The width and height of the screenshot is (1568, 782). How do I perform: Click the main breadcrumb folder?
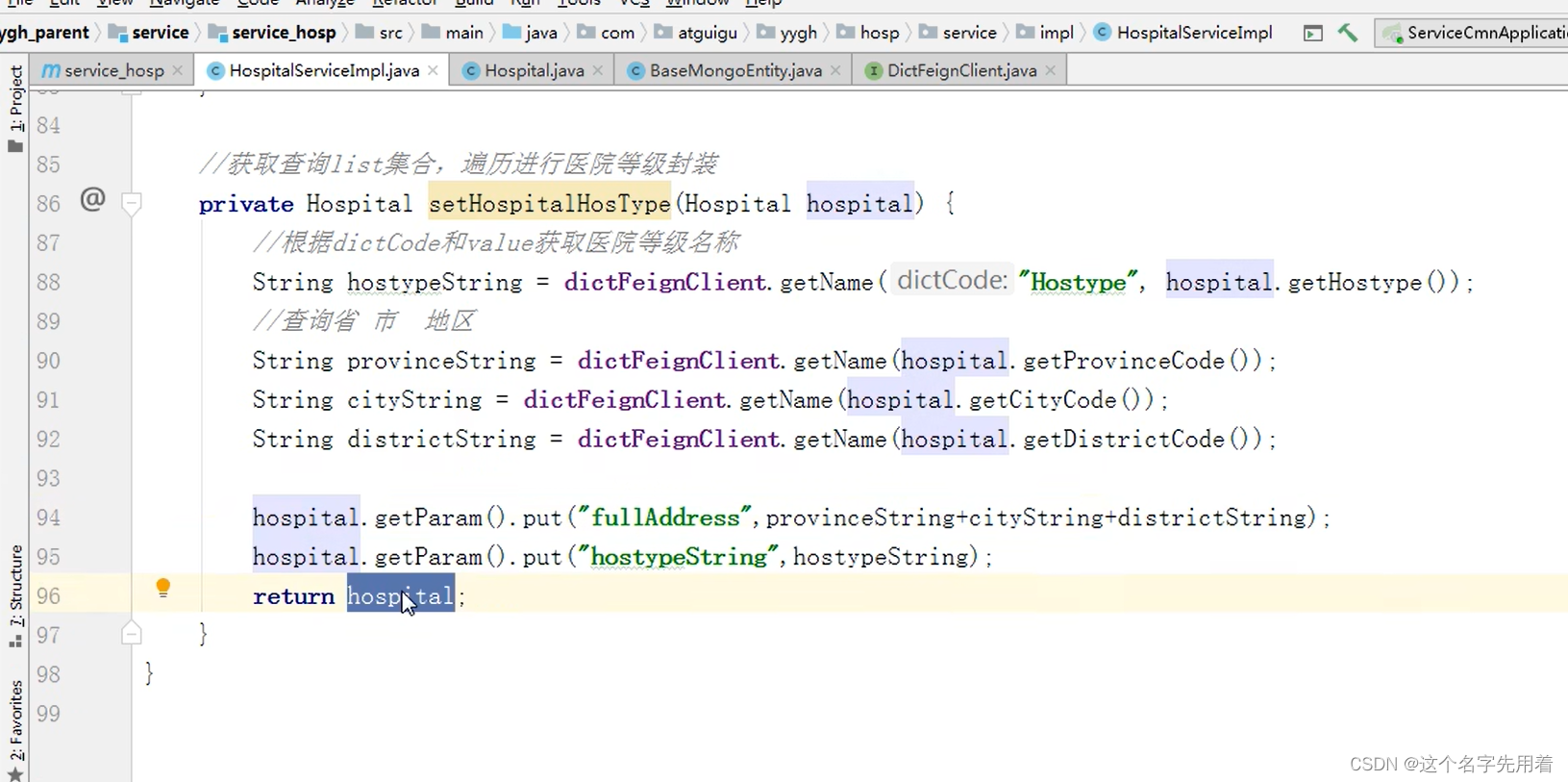pos(452,33)
